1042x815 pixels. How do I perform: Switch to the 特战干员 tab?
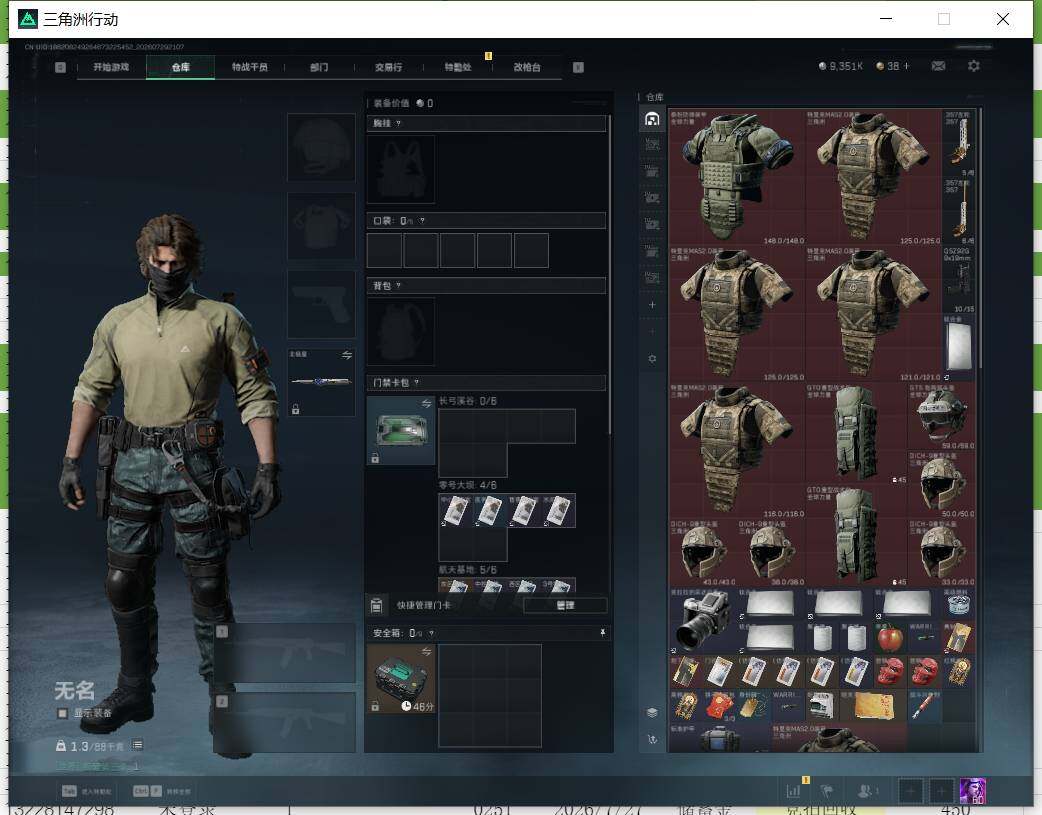(249, 67)
